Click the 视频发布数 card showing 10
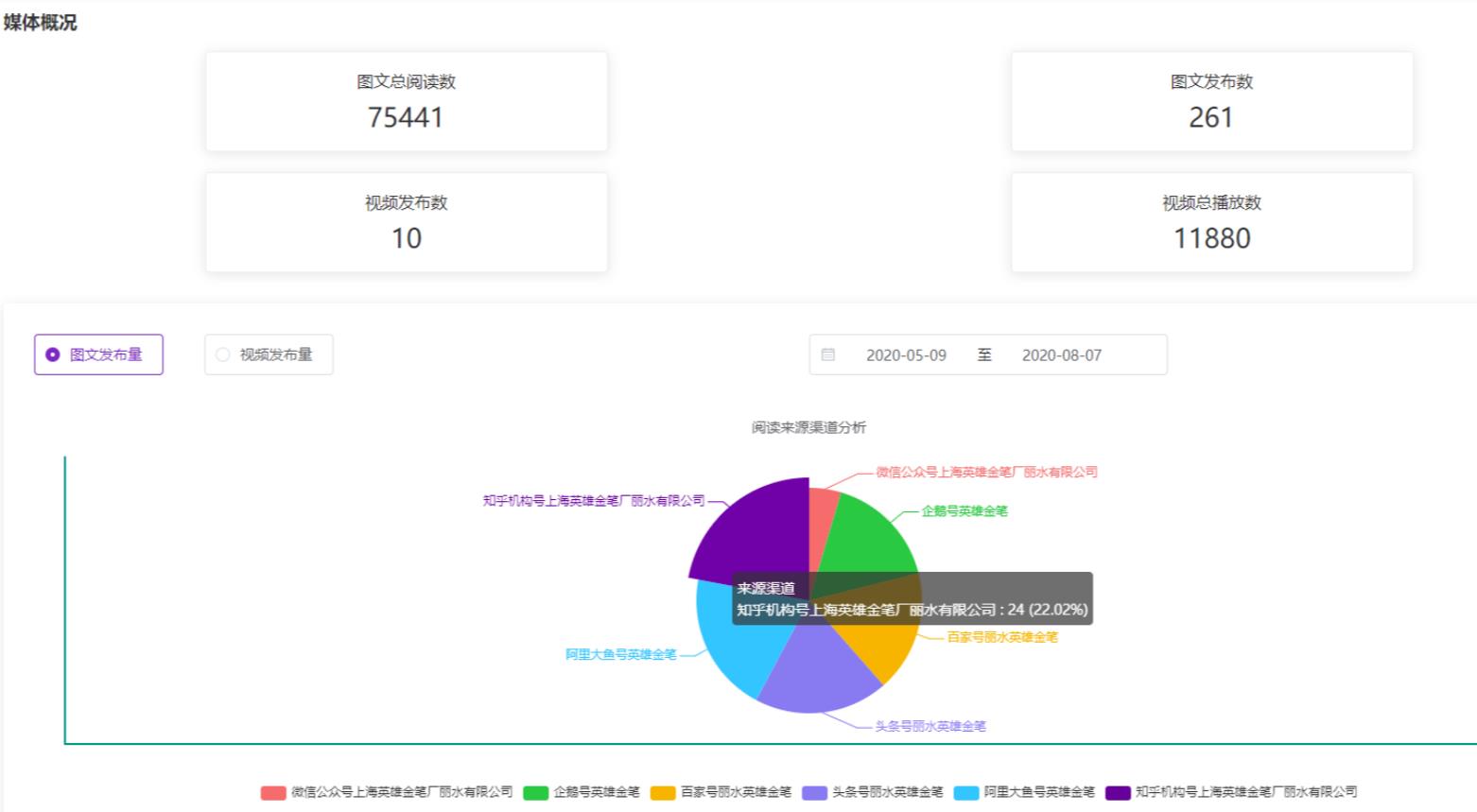The height and width of the screenshot is (812, 1477). click(407, 222)
